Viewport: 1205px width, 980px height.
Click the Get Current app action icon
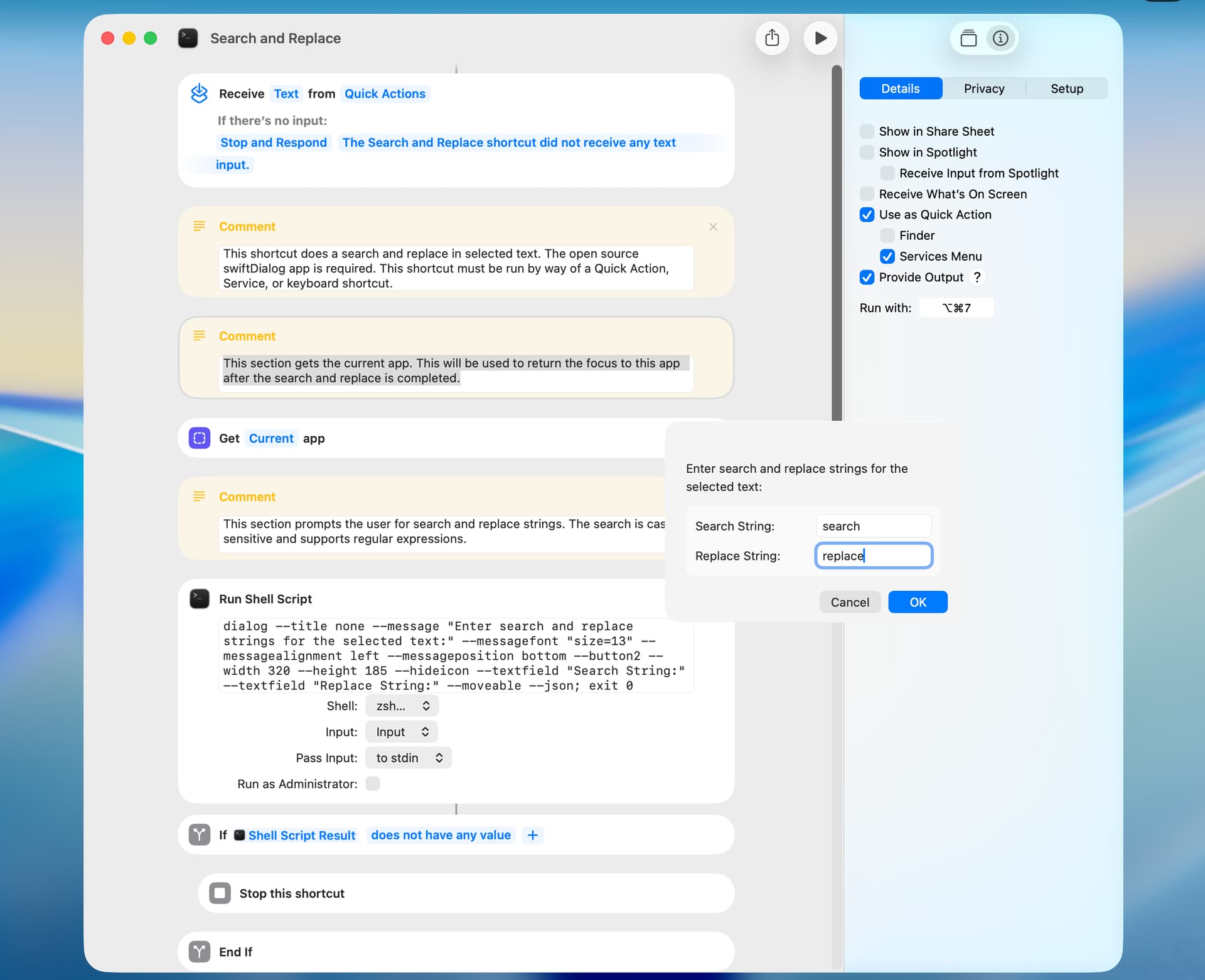pyautogui.click(x=200, y=438)
